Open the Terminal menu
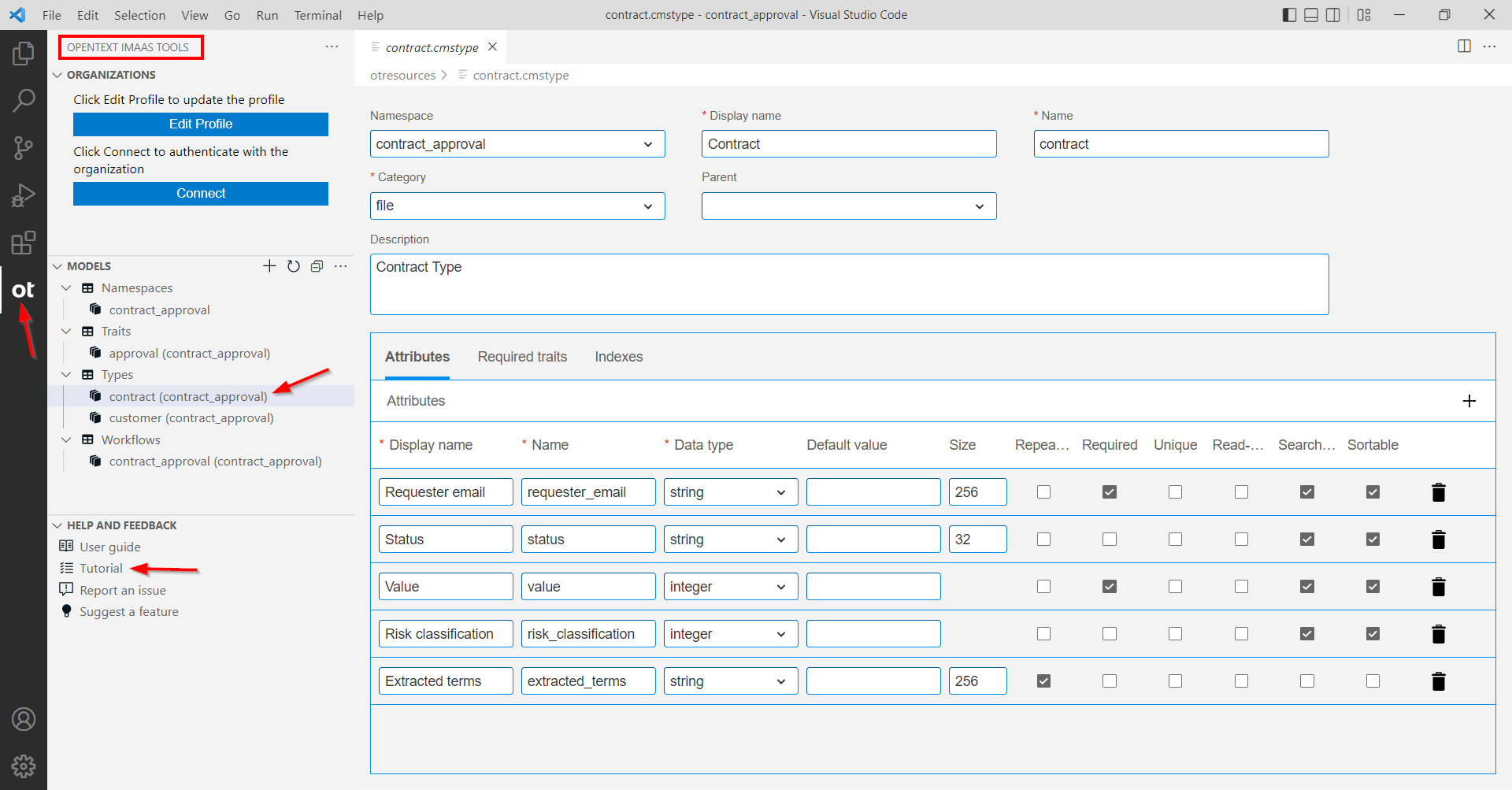Viewport: 1512px width, 790px height. click(317, 15)
